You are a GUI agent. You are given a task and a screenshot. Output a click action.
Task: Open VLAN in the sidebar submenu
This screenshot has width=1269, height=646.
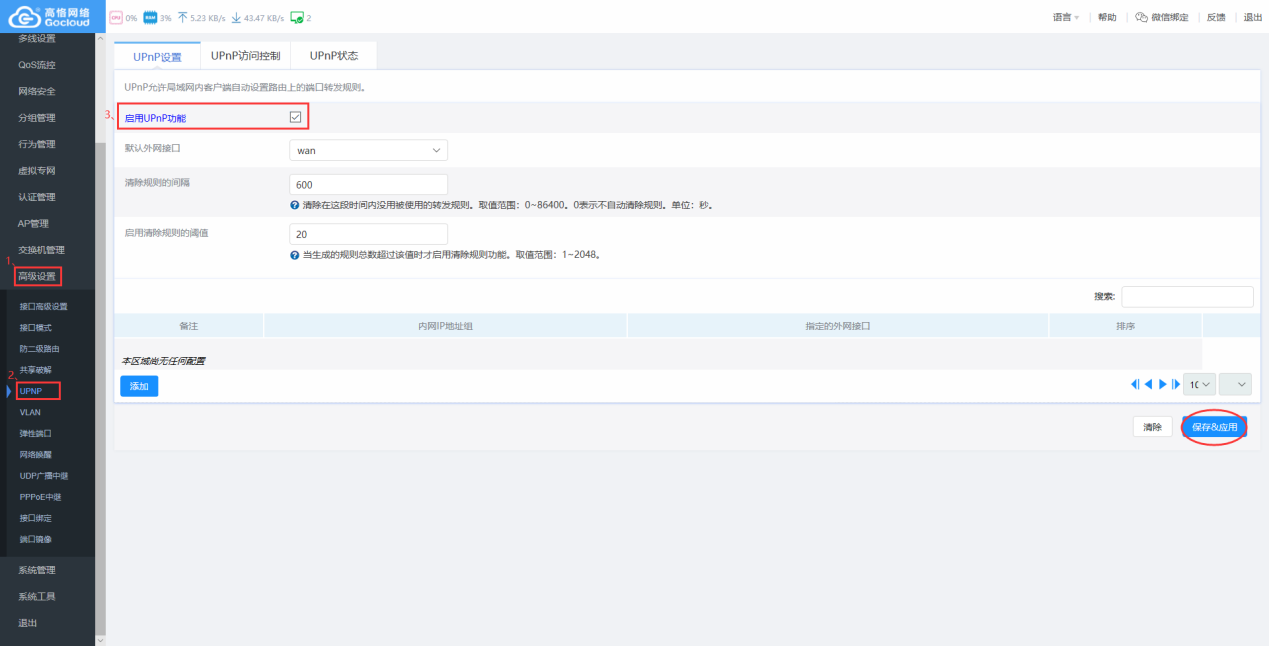pos(30,412)
